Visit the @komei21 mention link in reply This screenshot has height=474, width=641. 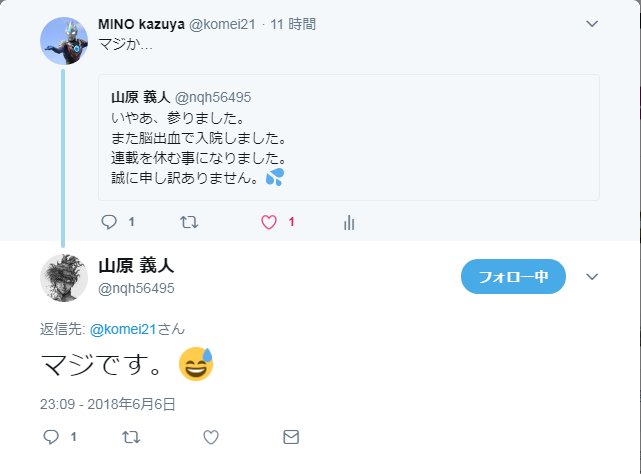[x=124, y=328]
